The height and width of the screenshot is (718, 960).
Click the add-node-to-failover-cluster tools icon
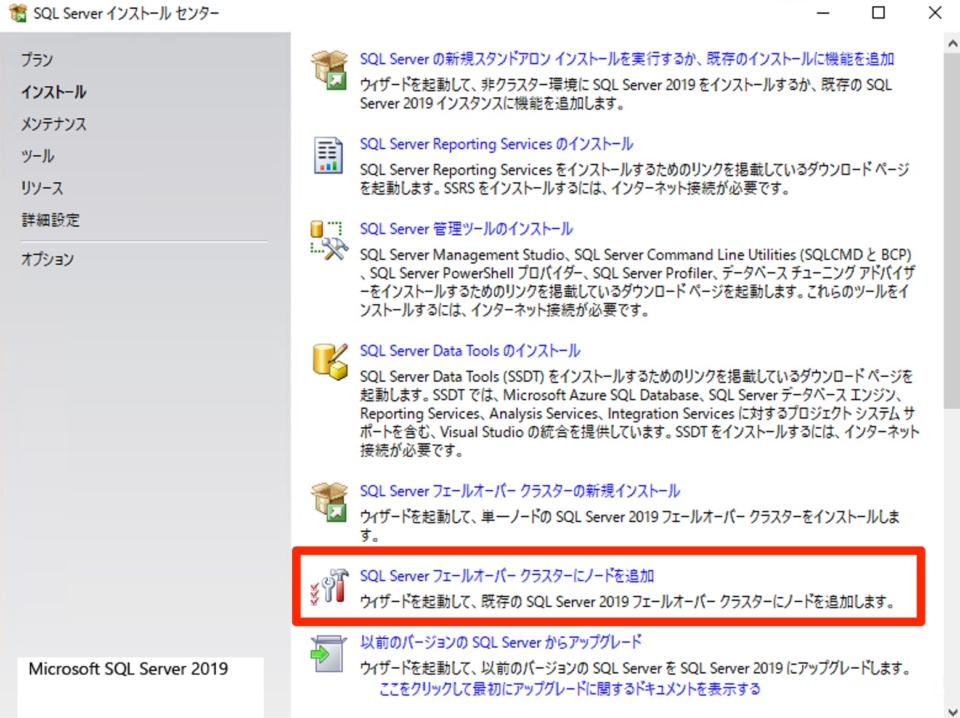(329, 586)
